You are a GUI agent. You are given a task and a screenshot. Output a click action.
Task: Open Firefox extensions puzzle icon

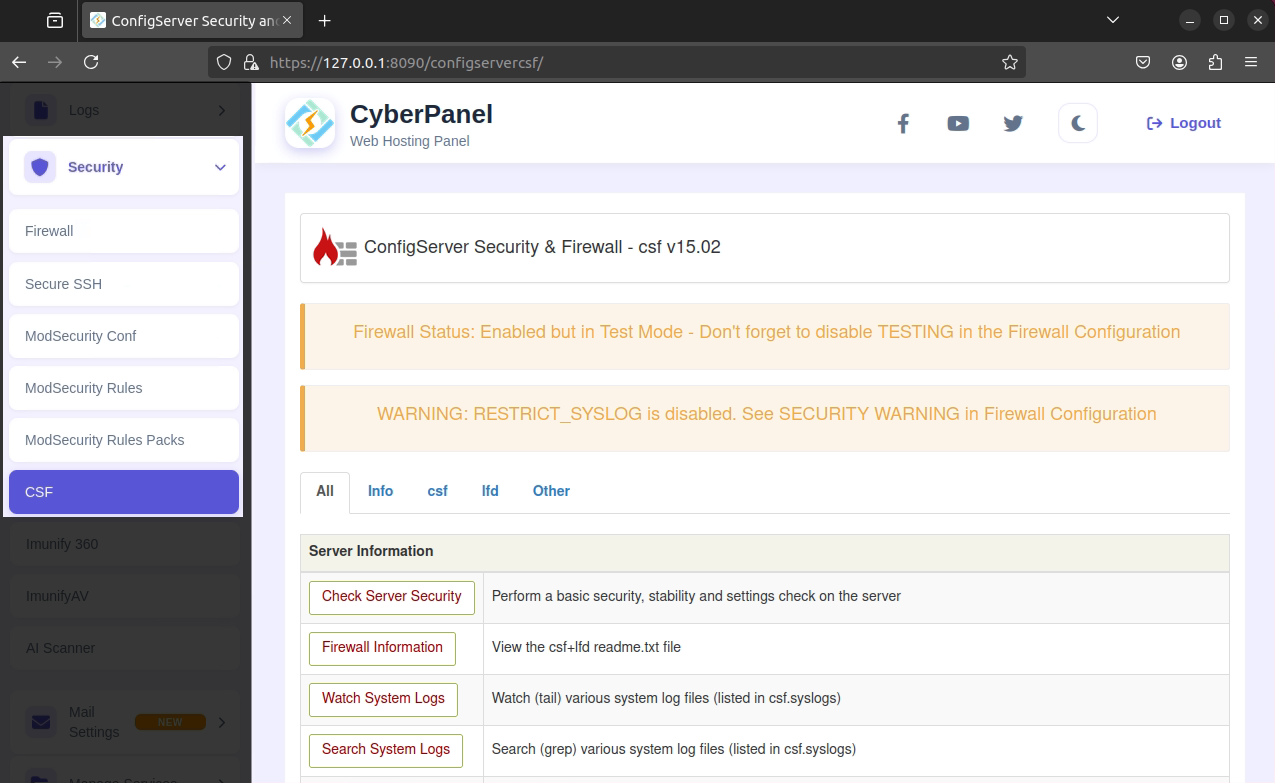click(1215, 62)
